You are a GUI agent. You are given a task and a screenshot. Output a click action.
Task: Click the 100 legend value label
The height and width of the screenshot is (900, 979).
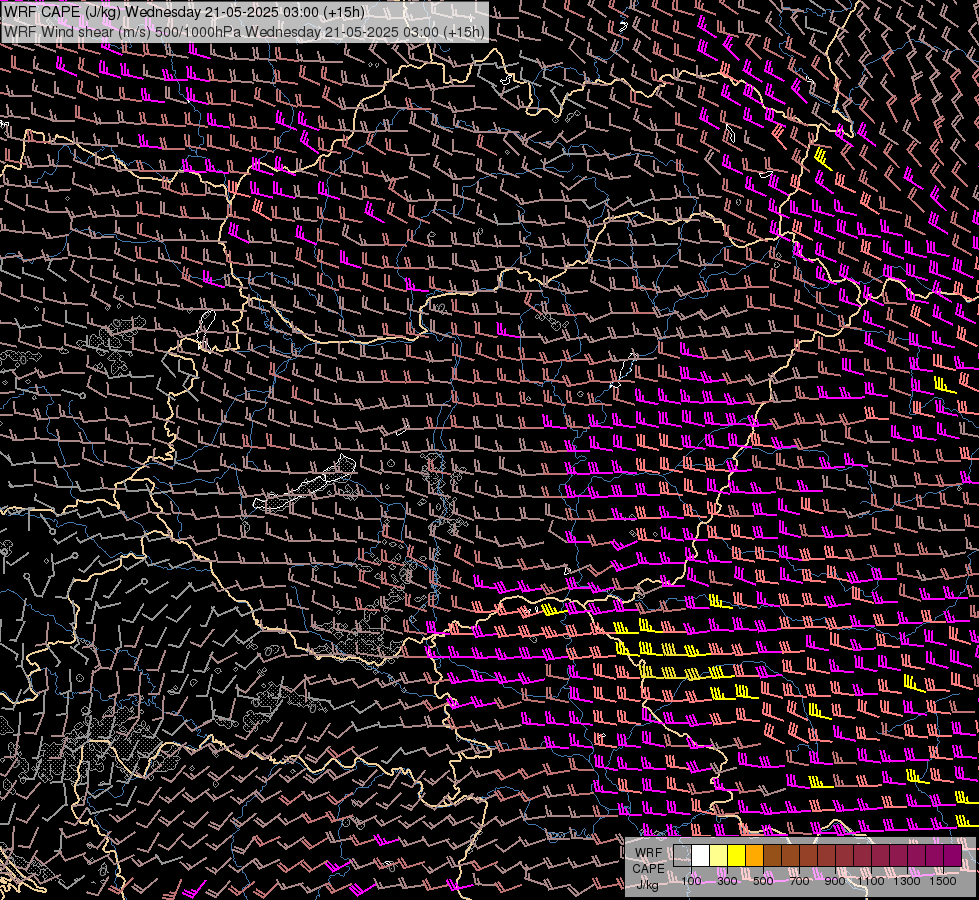click(x=692, y=881)
